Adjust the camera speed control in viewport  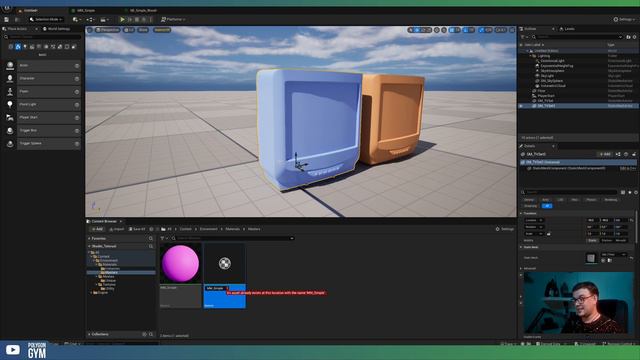(x=500, y=30)
